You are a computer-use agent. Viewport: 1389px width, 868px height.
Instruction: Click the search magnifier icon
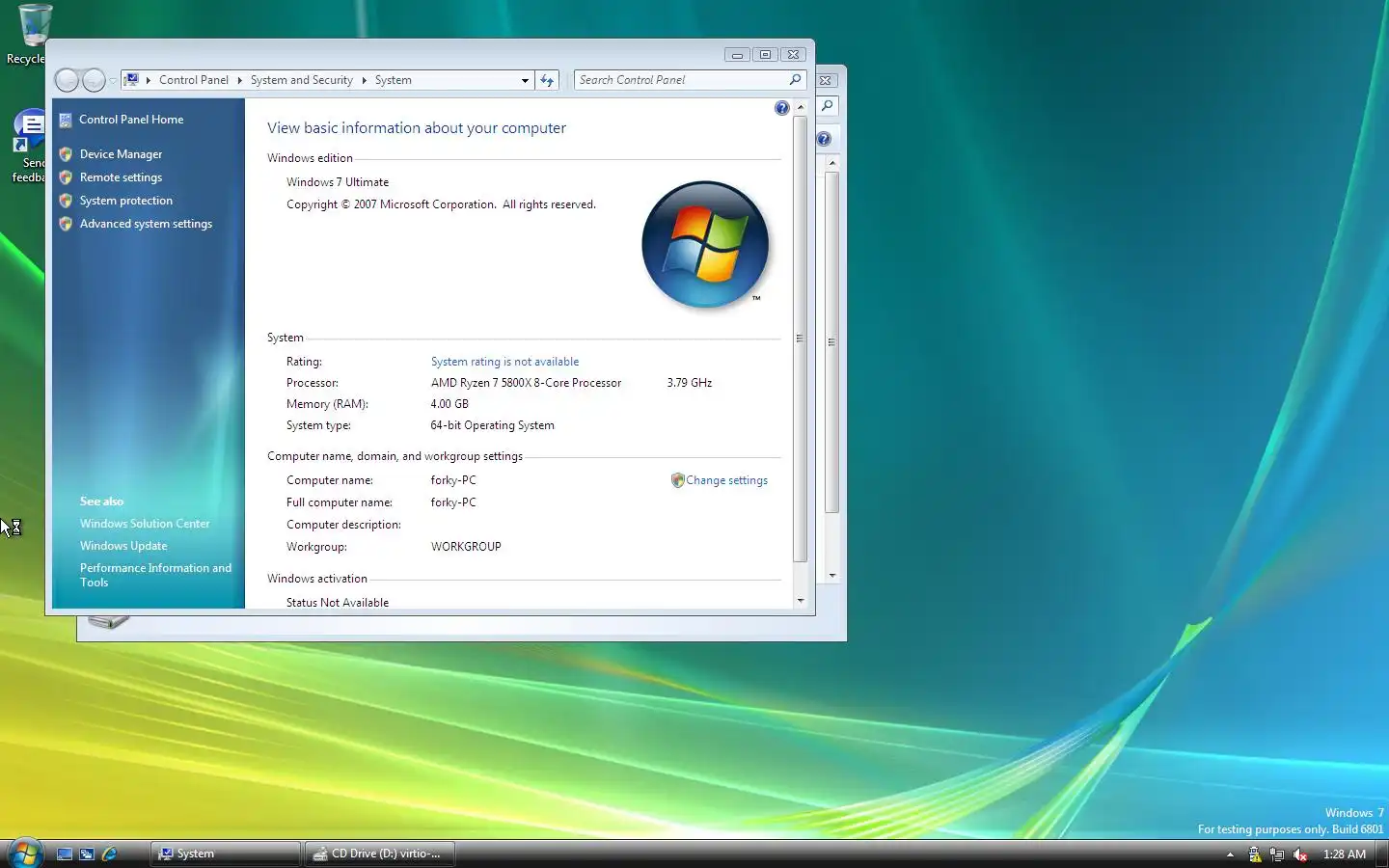click(x=795, y=80)
